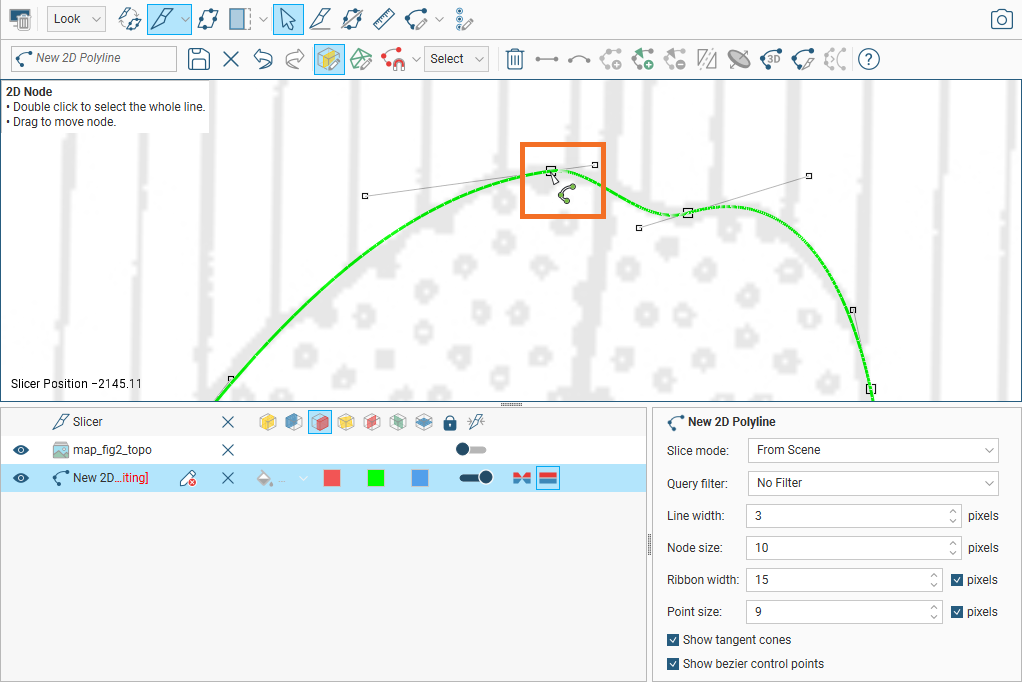Activate the magnet snapping tool
Screen dimensions: 1022x682
click(x=393, y=59)
